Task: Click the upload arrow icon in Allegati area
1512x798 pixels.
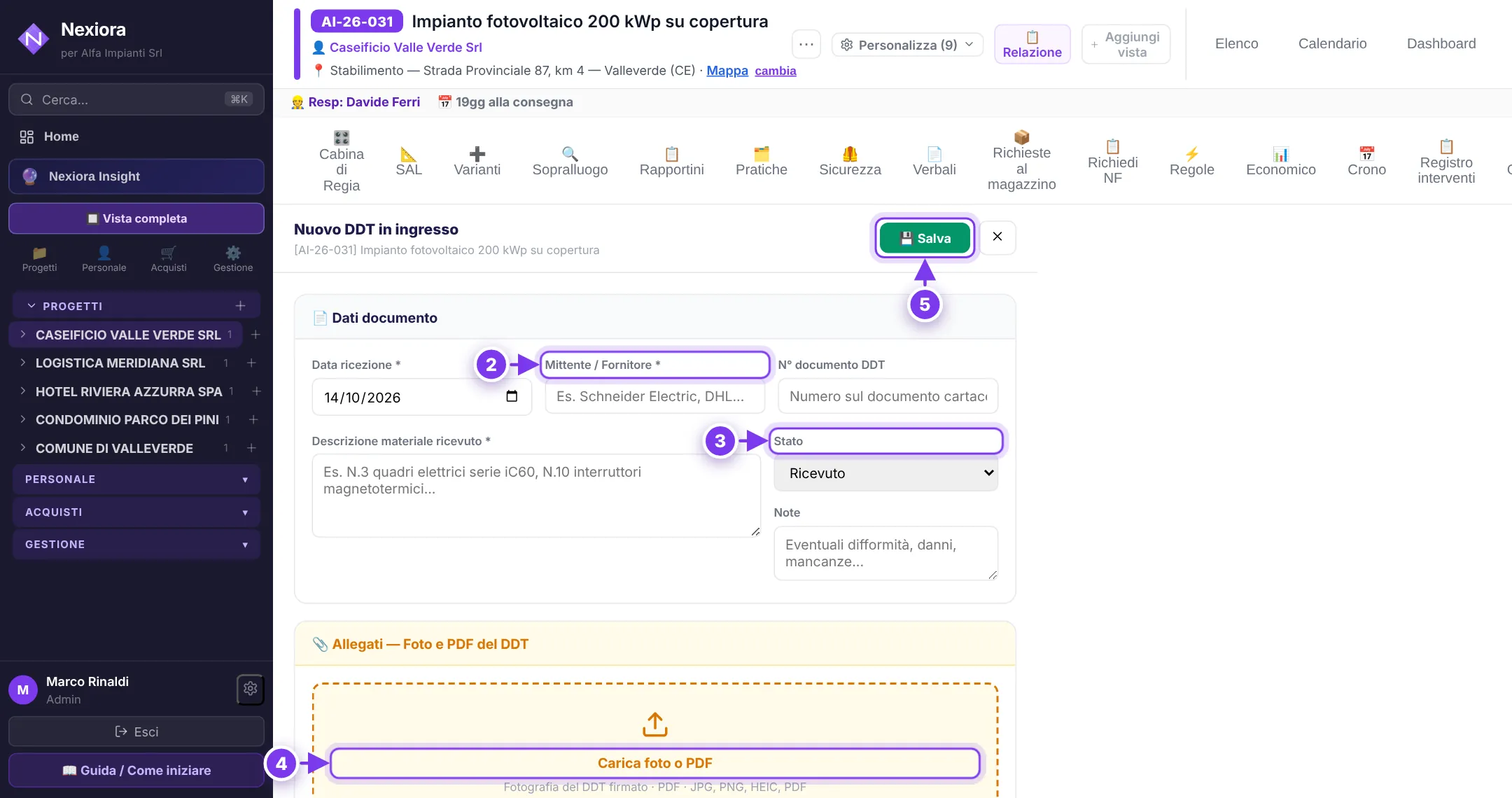Action: pos(655,724)
